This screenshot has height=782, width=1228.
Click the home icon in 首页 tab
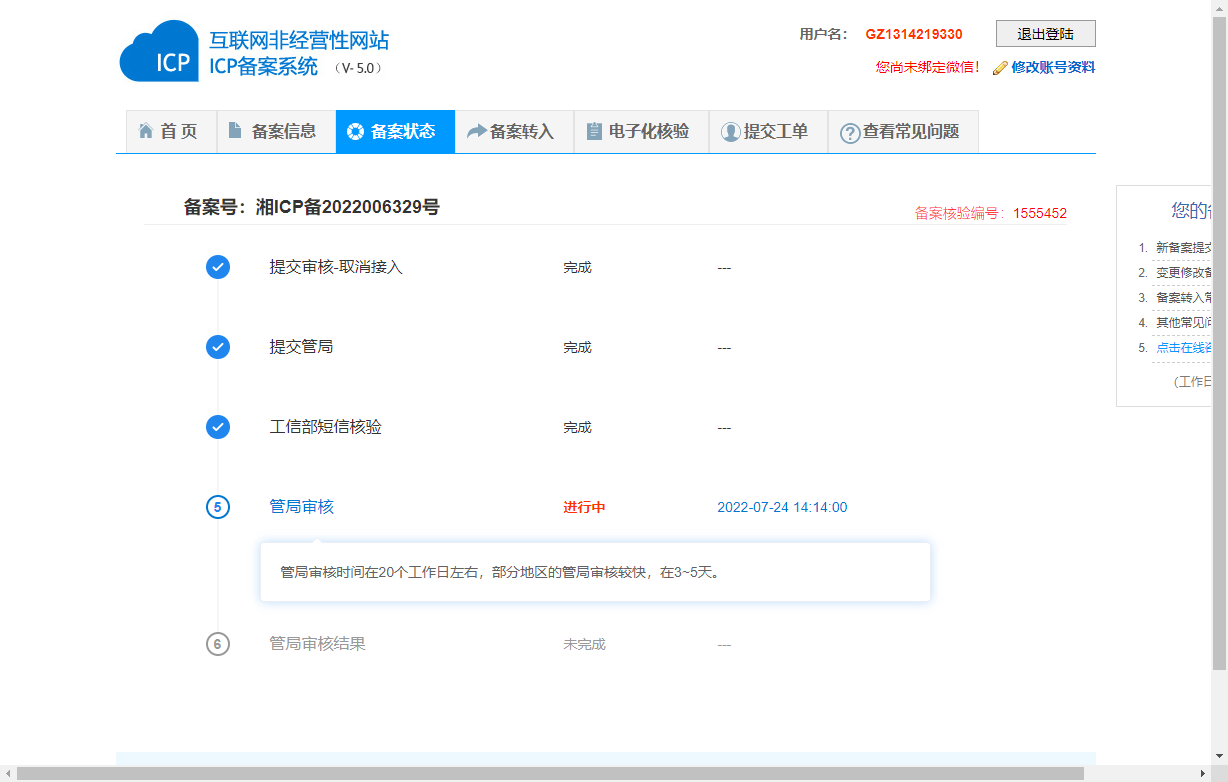tap(146, 131)
